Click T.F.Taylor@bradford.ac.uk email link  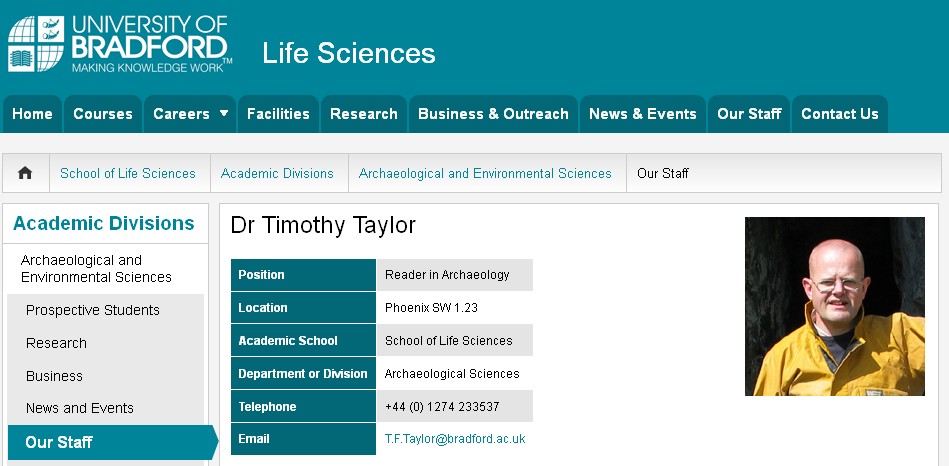tap(455, 439)
